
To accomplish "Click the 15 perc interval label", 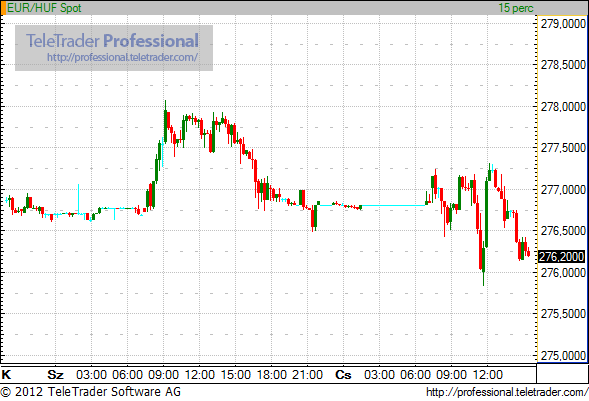I will pos(516,8).
